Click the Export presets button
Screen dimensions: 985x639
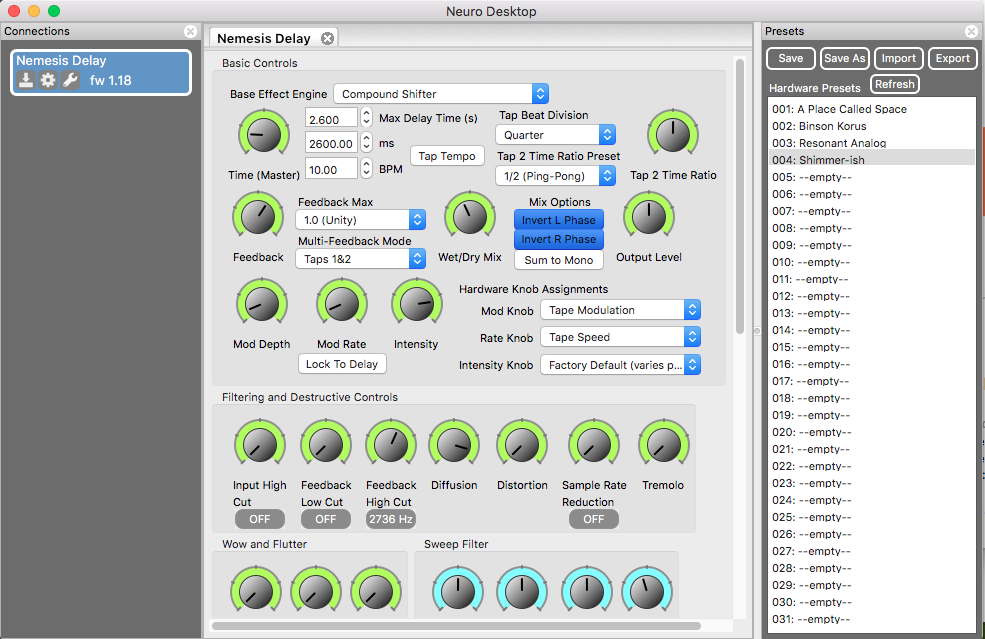[x=953, y=58]
